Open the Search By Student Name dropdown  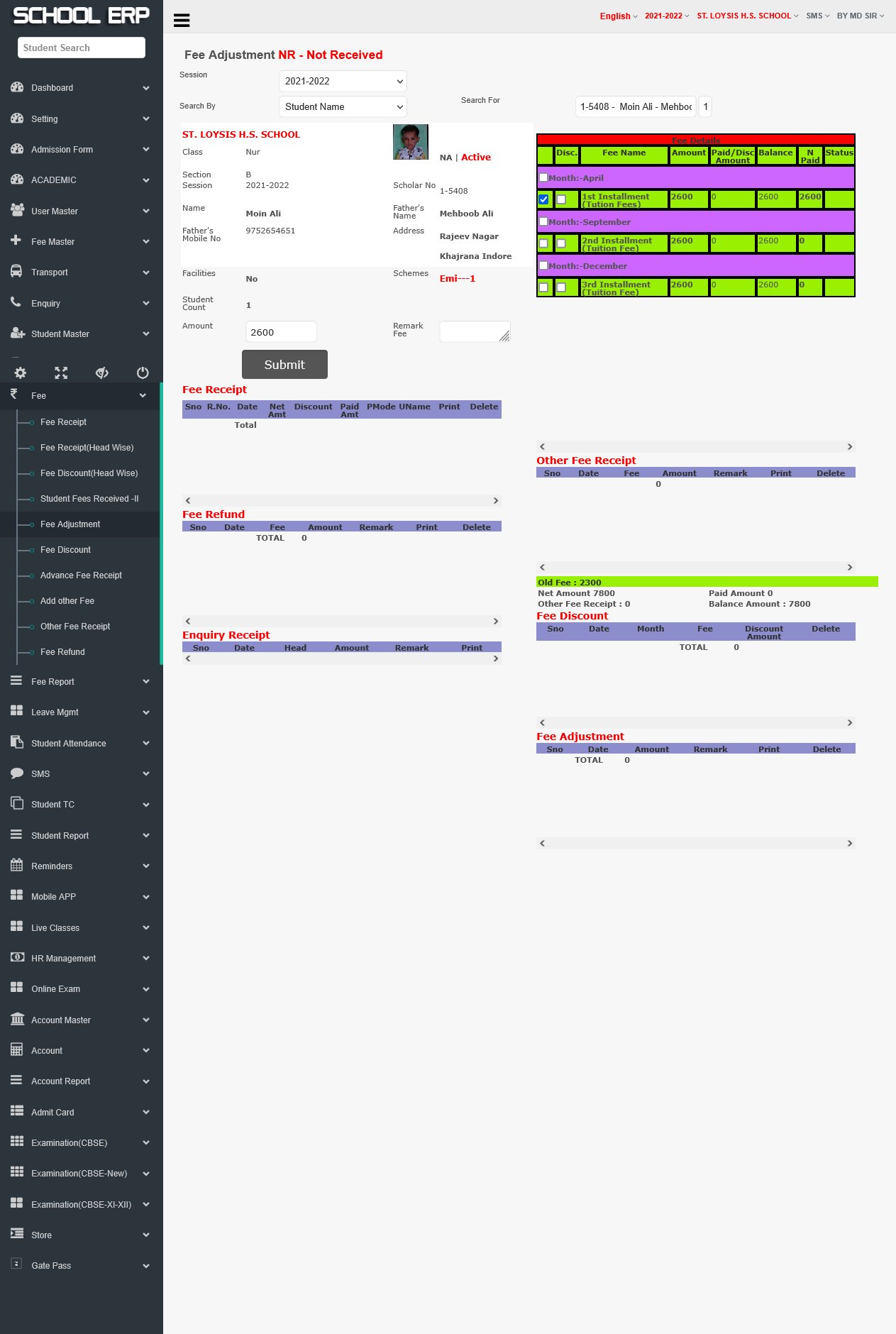(x=343, y=106)
